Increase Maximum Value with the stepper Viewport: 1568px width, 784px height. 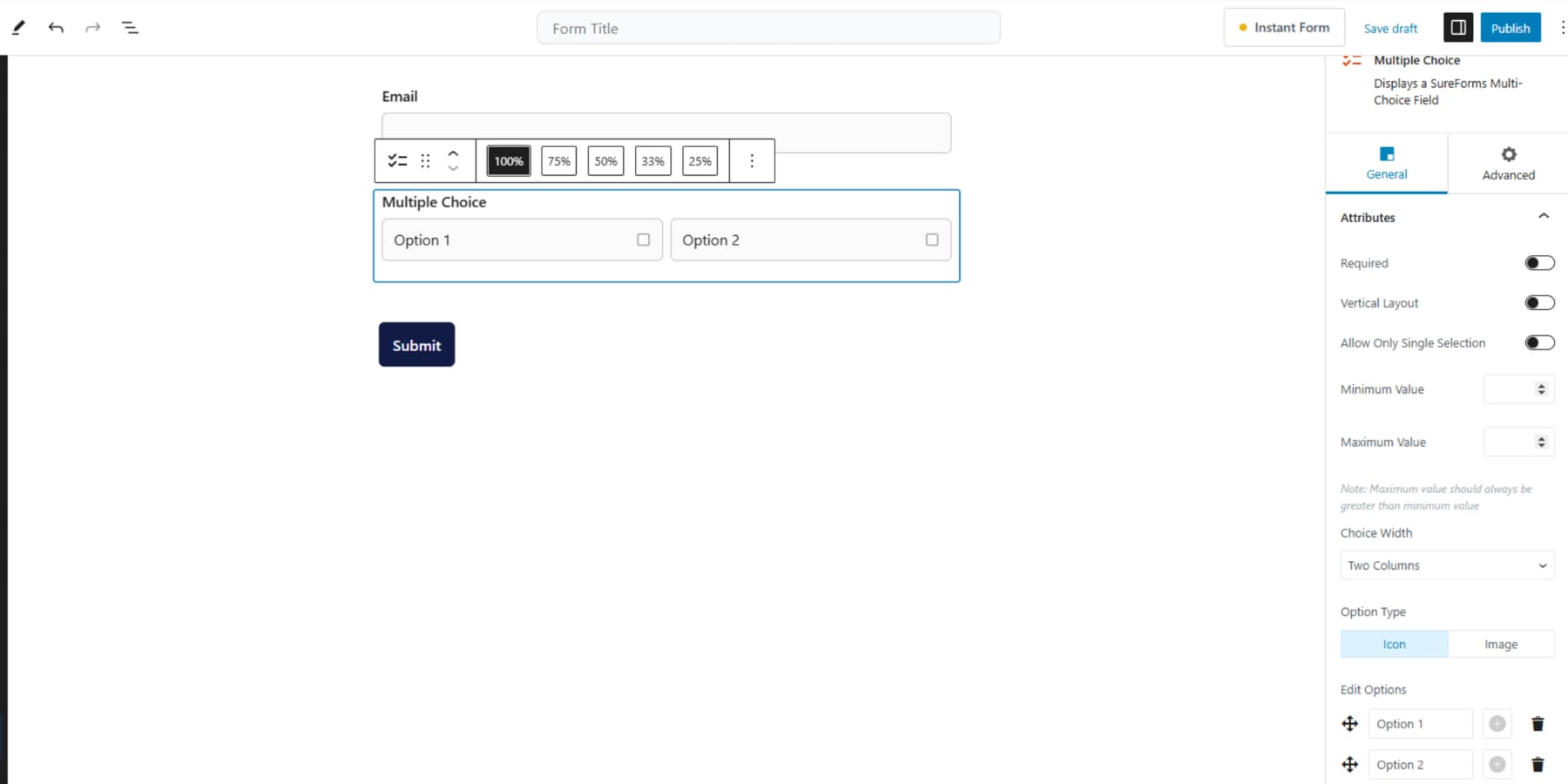(x=1540, y=438)
